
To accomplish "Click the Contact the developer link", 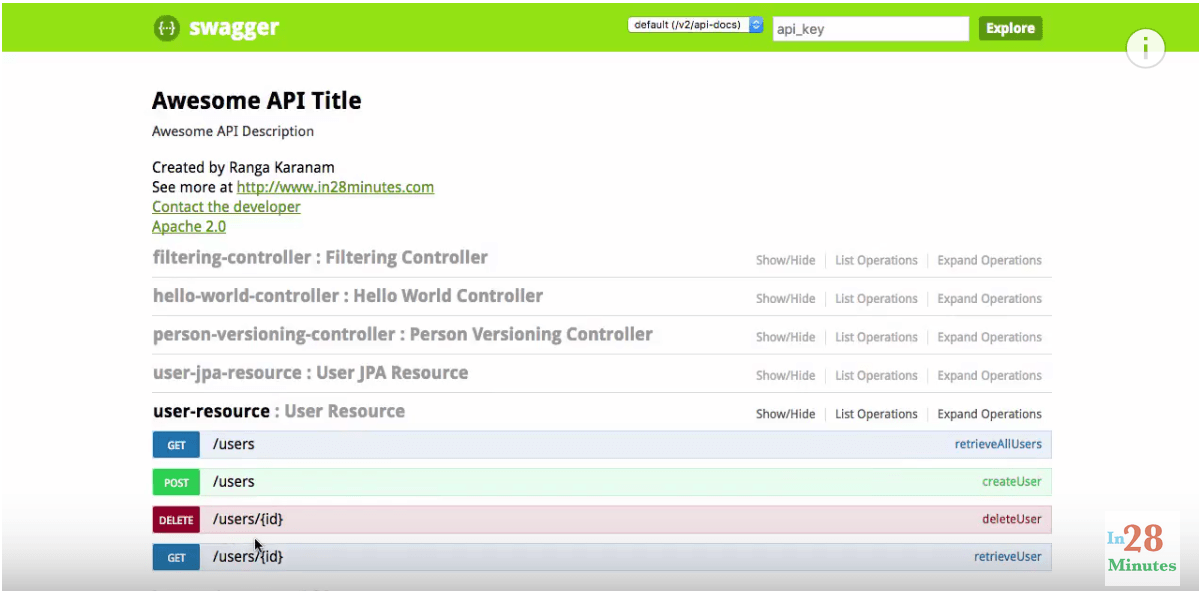I will coord(226,207).
